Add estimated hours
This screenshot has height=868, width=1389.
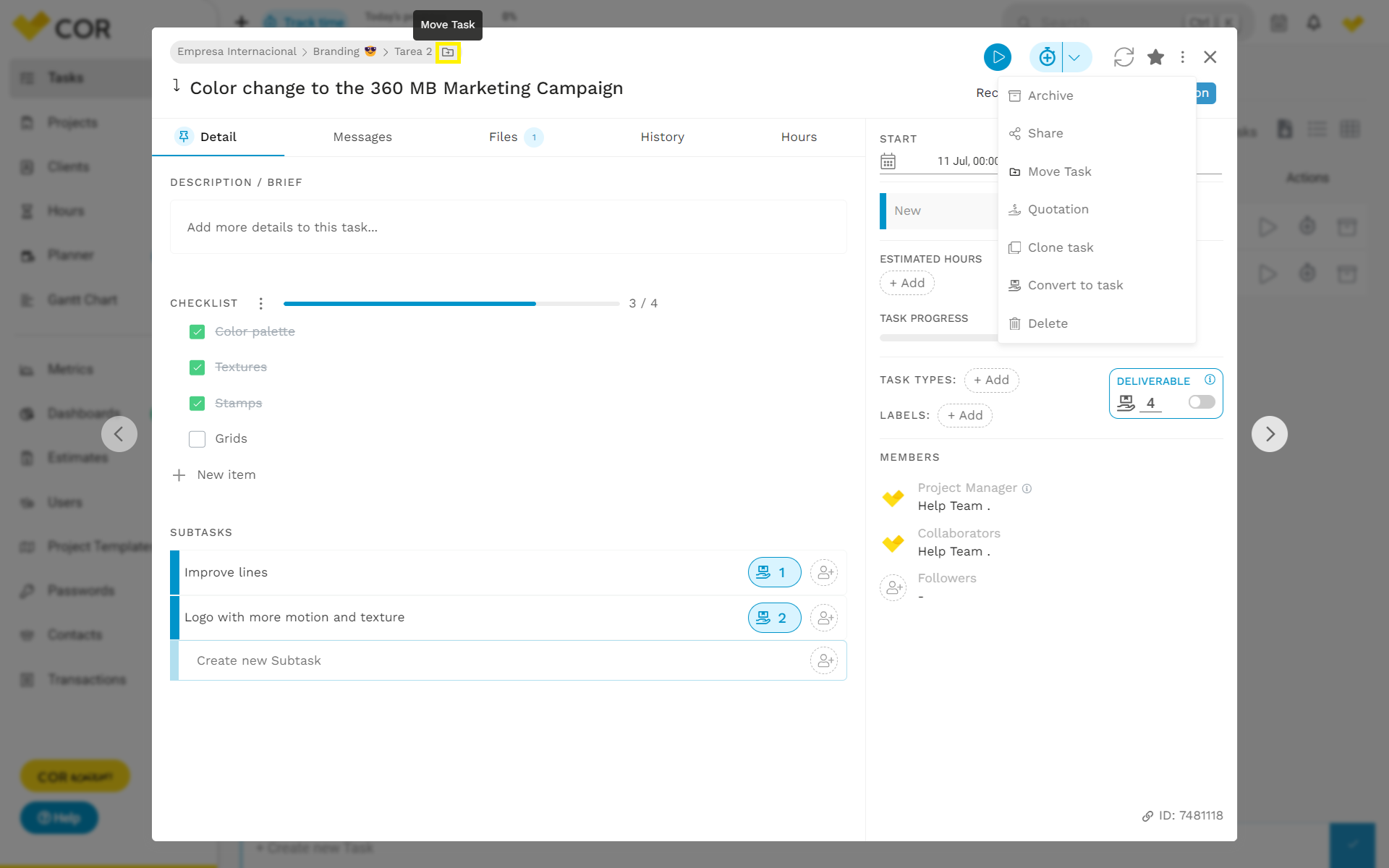coord(907,283)
